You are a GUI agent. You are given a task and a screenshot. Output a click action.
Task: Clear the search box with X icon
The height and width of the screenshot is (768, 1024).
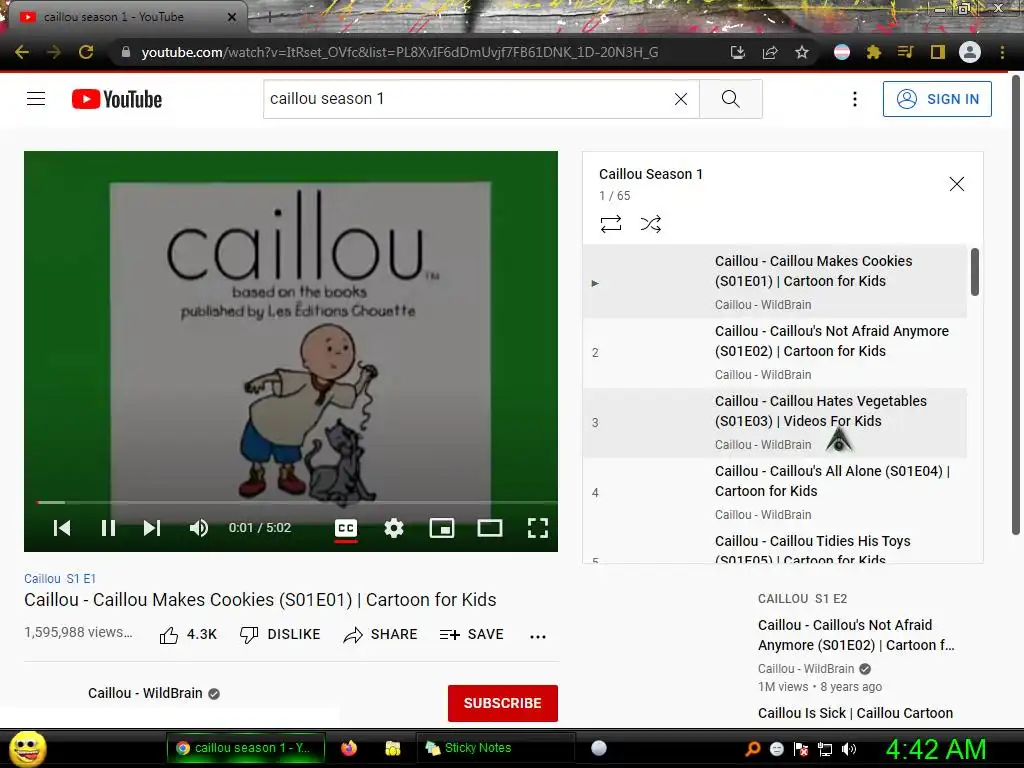click(x=680, y=99)
